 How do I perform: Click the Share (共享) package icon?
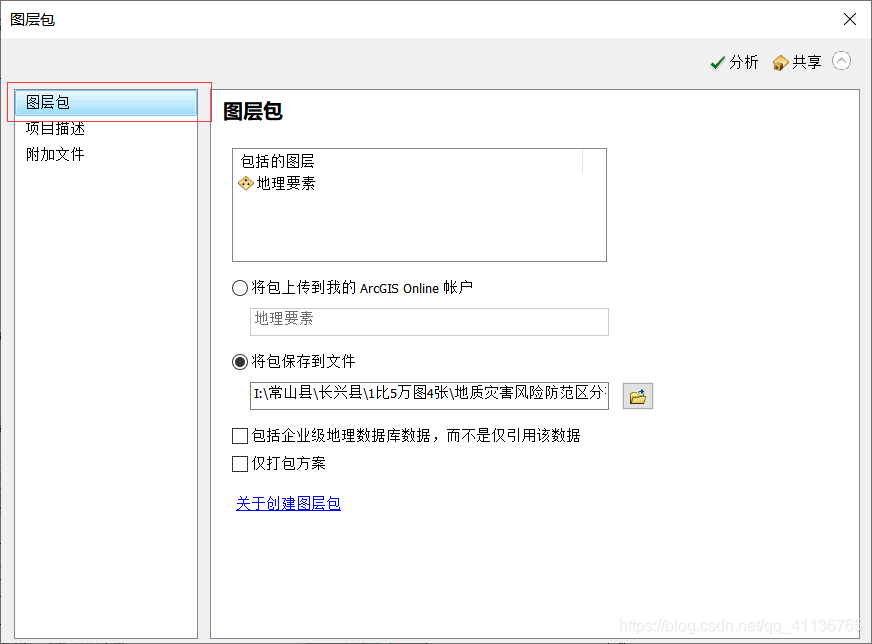click(x=780, y=61)
